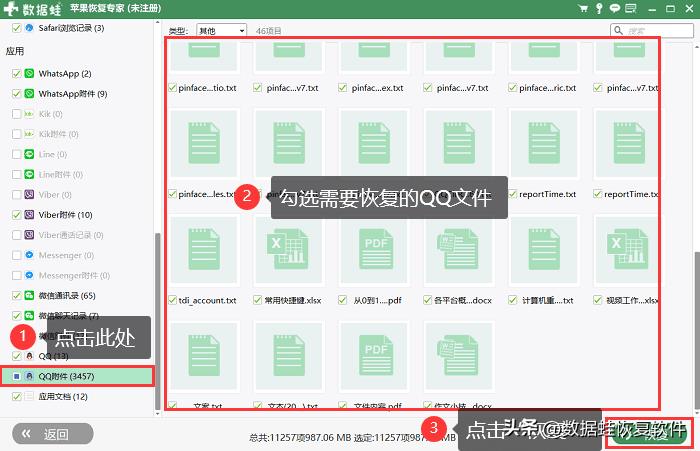
Task: Click the Messenger附件 (0) icon
Action: click(x=29, y=275)
